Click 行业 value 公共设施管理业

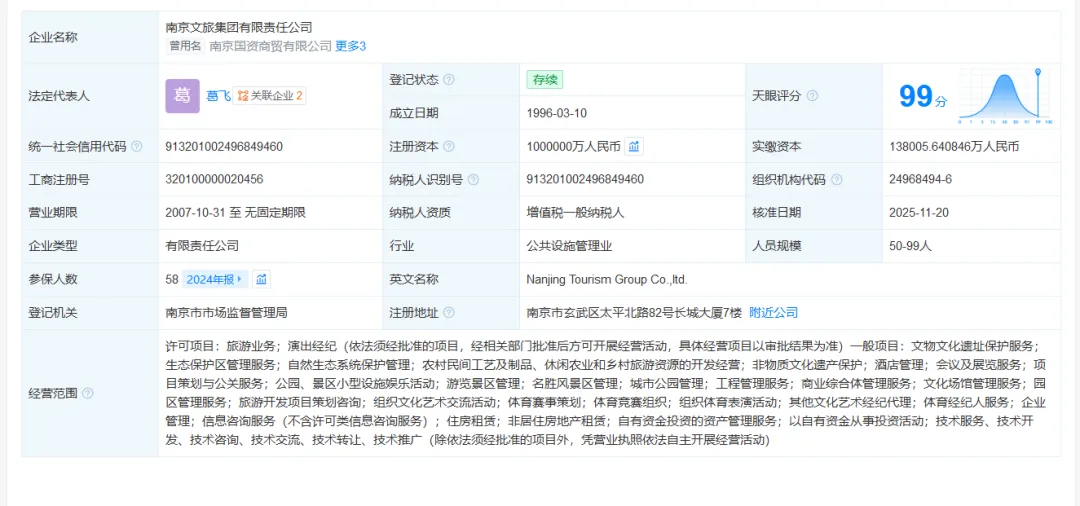(570, 246)
